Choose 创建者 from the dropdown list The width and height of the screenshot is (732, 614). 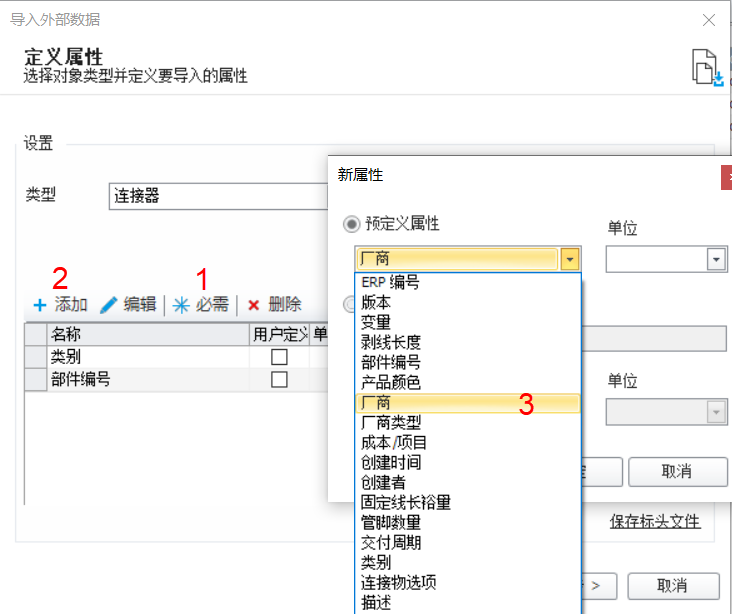468,483
